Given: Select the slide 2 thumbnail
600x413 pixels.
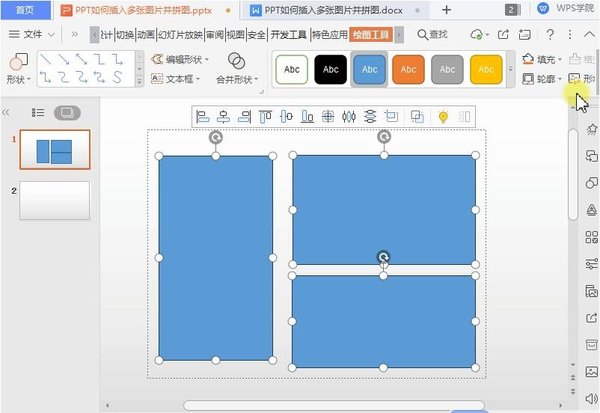Looking at the screenshot, I should [x=54, y=200].
